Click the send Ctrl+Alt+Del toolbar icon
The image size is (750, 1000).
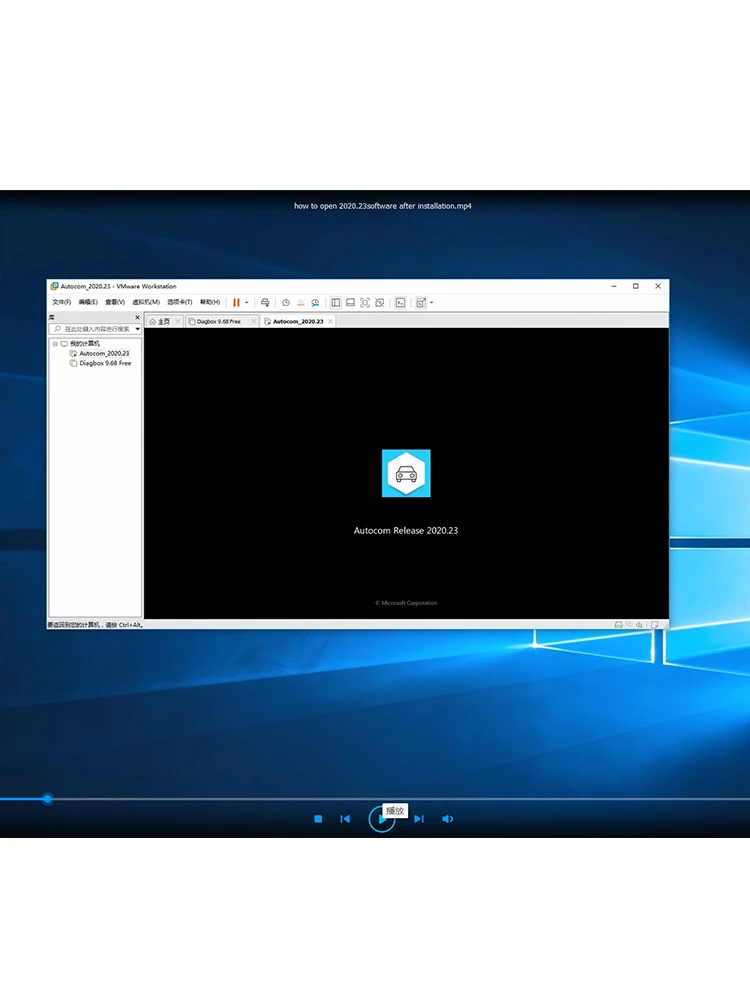265,303
